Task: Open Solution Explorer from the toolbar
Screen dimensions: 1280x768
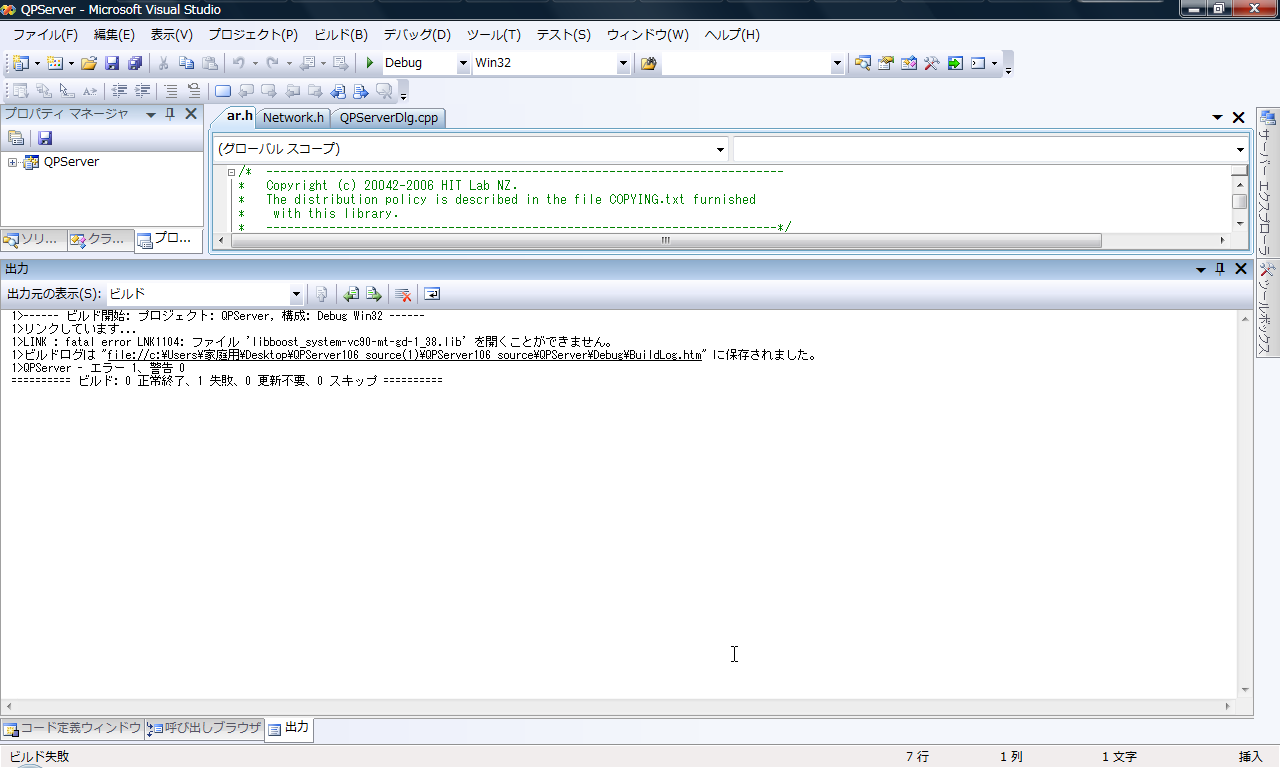Action: point(862,63)
